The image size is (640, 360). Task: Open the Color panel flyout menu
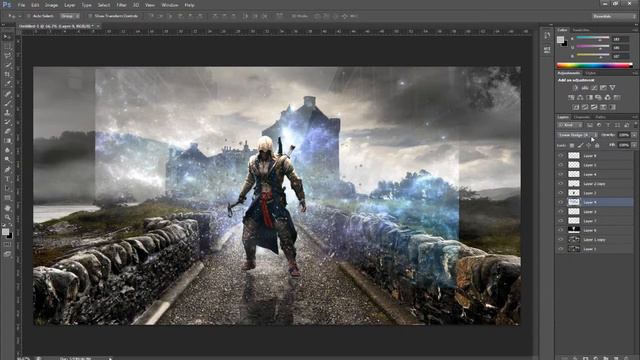coord(635,30)
